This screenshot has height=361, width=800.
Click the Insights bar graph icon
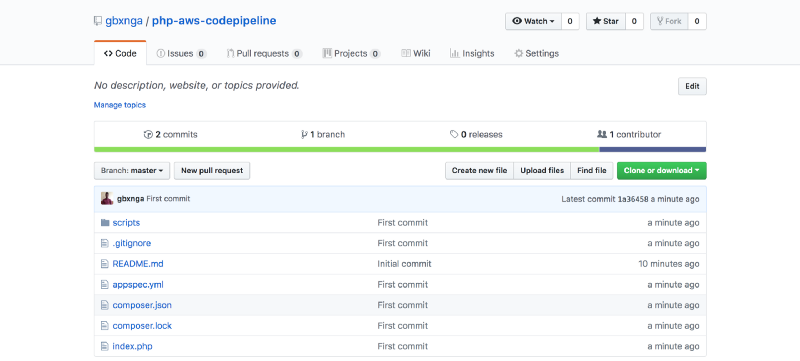coord(455,53)
